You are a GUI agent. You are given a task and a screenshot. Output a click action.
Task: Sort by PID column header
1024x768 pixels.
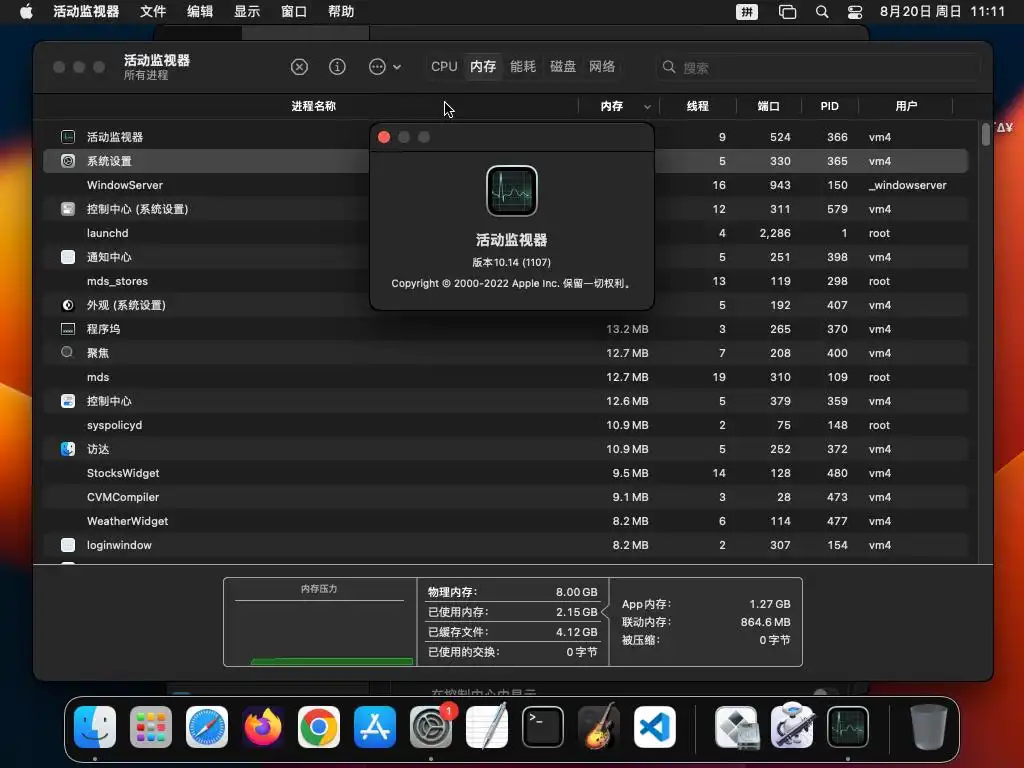tap(829, 106)
